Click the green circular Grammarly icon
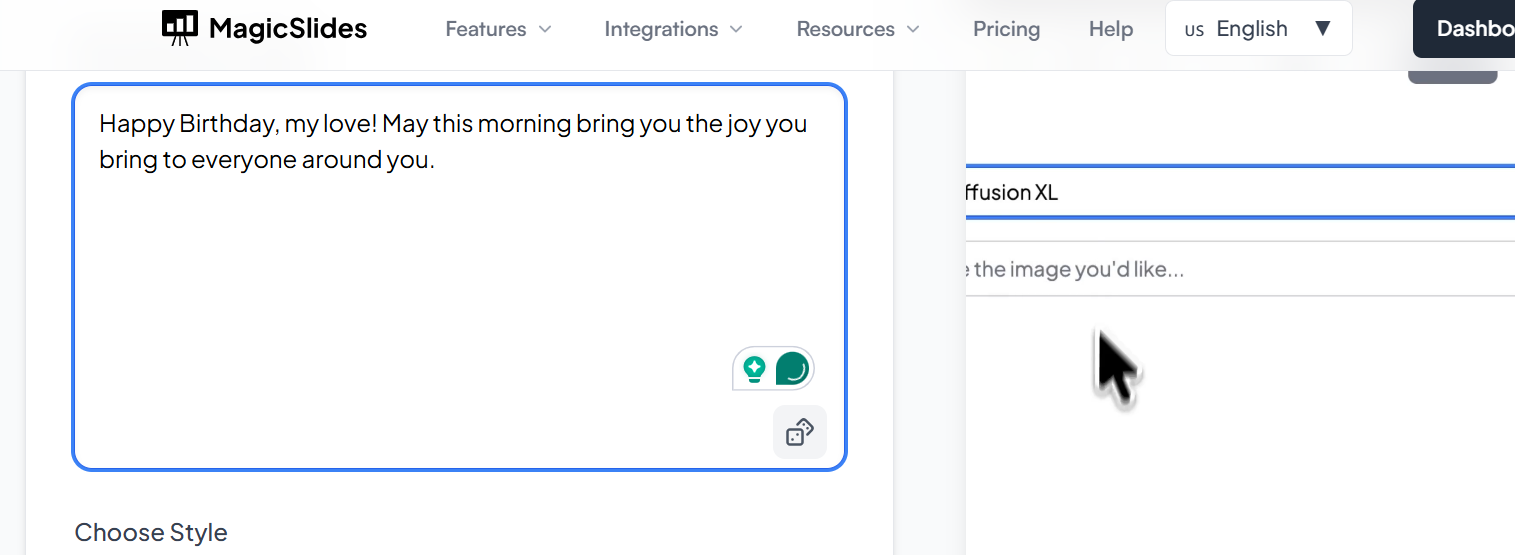Image resolution: width=1515 pixels, height=555 pixels. point(792,369)
